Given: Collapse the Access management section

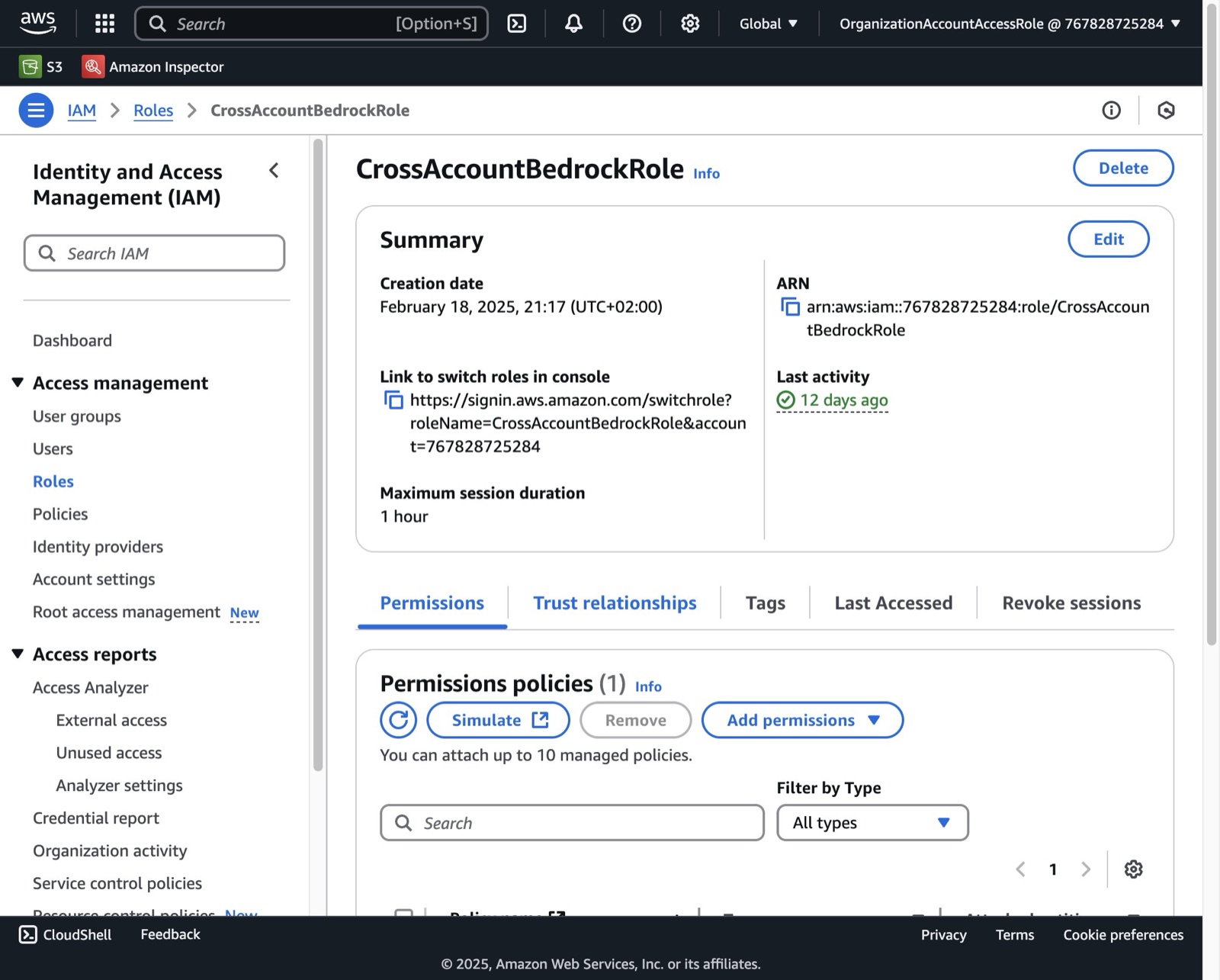Looking at the screenshot, I should [18, 382].
